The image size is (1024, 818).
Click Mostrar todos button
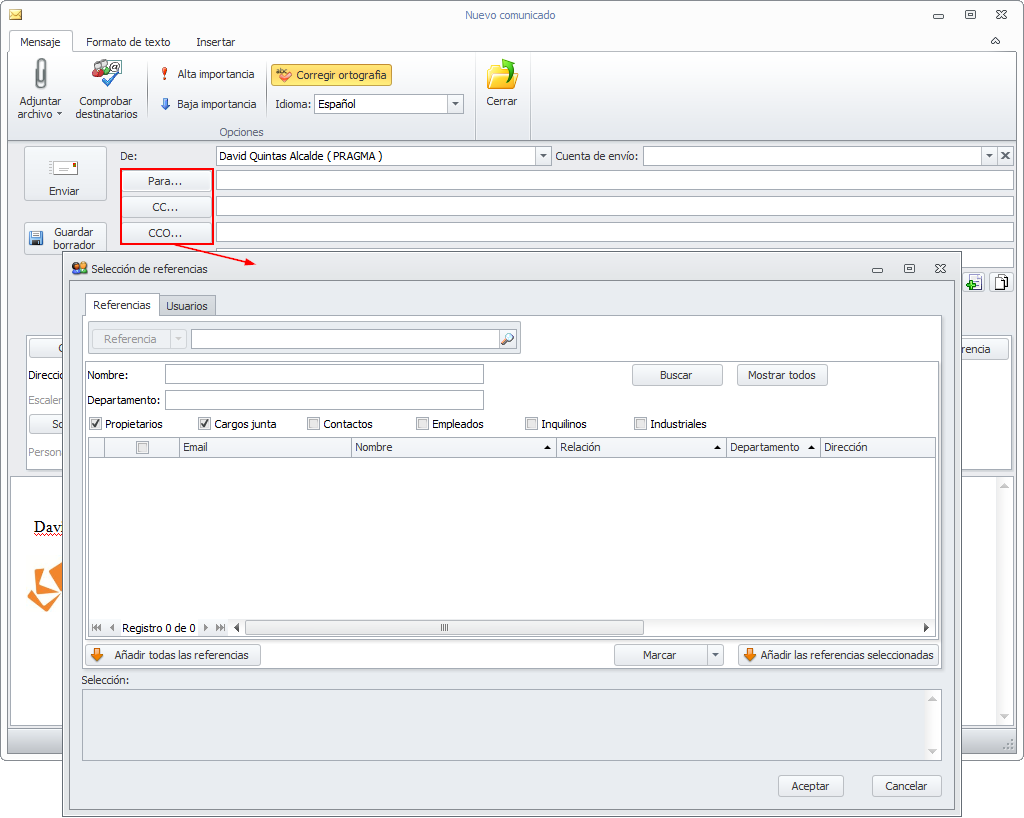782,375
